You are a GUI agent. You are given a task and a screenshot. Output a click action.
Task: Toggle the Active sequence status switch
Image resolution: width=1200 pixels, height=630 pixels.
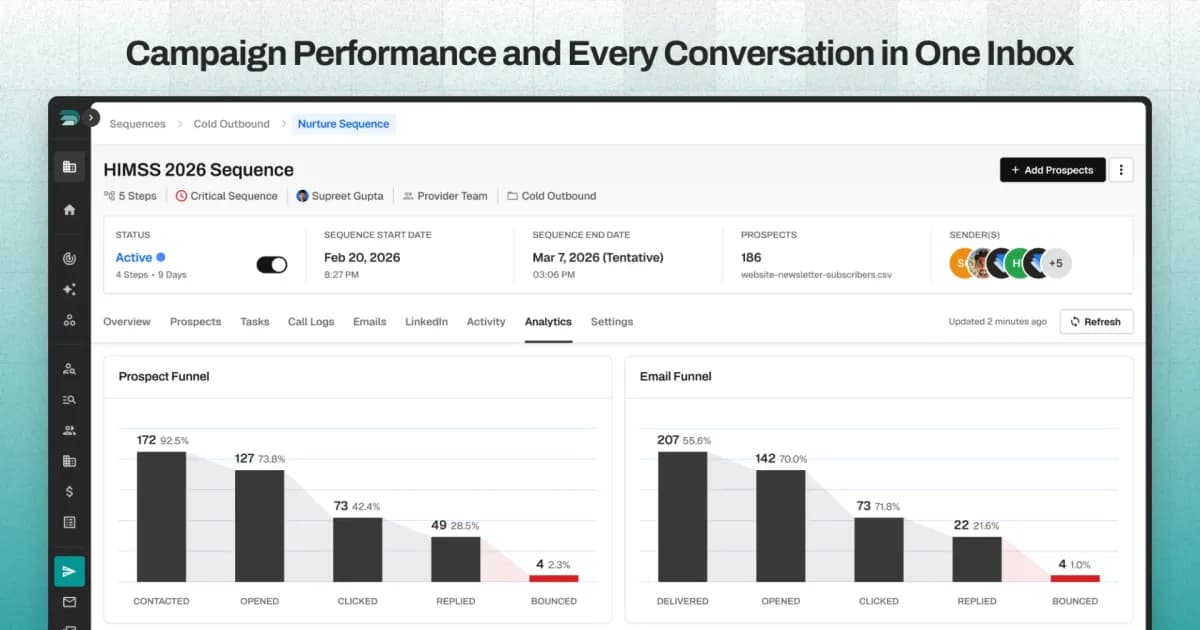pyautogui.click(x=272, y=265)
